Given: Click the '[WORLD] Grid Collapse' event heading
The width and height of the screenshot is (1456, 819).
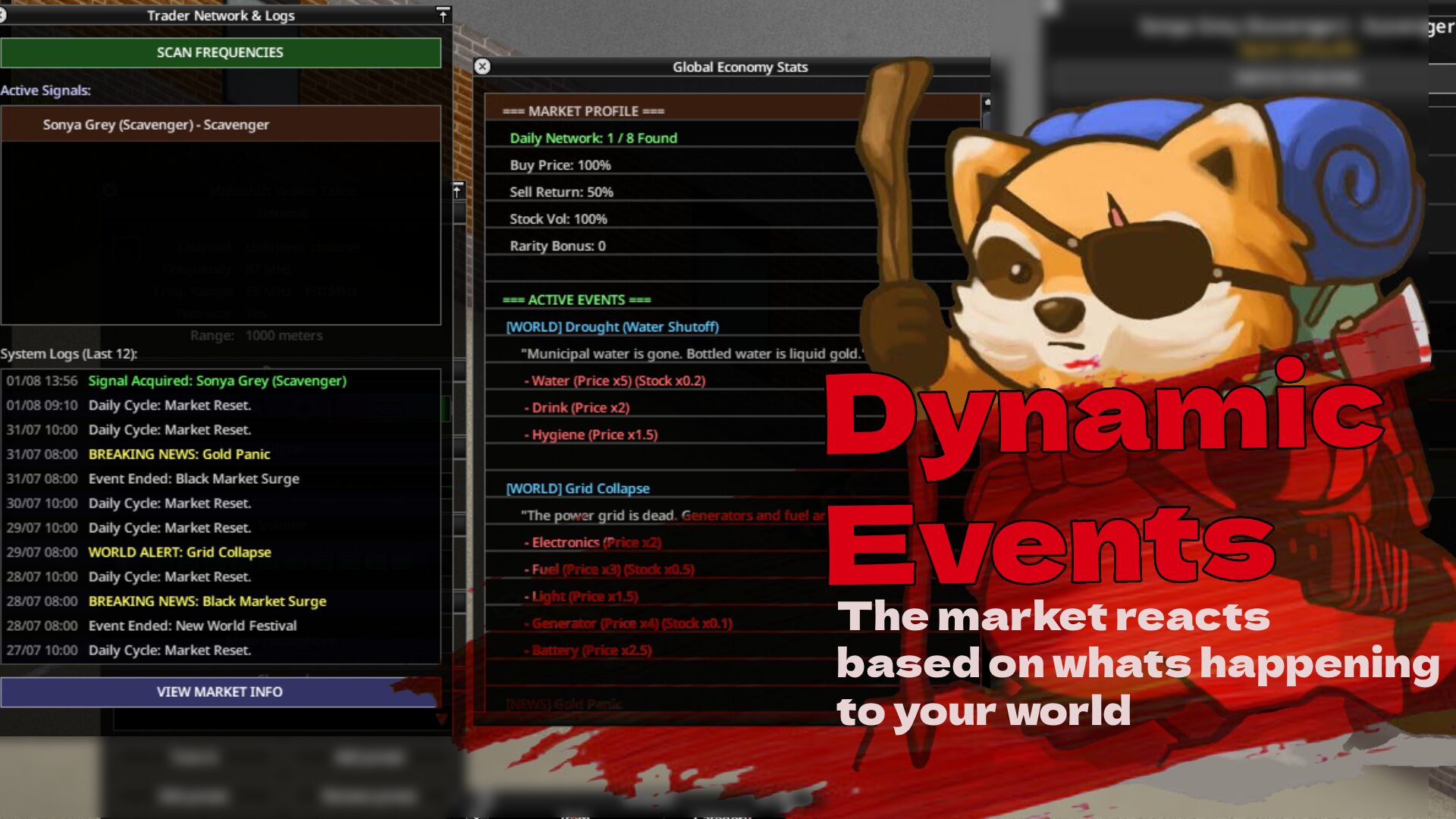Looking at the screenshot, I should coord(578,488).
